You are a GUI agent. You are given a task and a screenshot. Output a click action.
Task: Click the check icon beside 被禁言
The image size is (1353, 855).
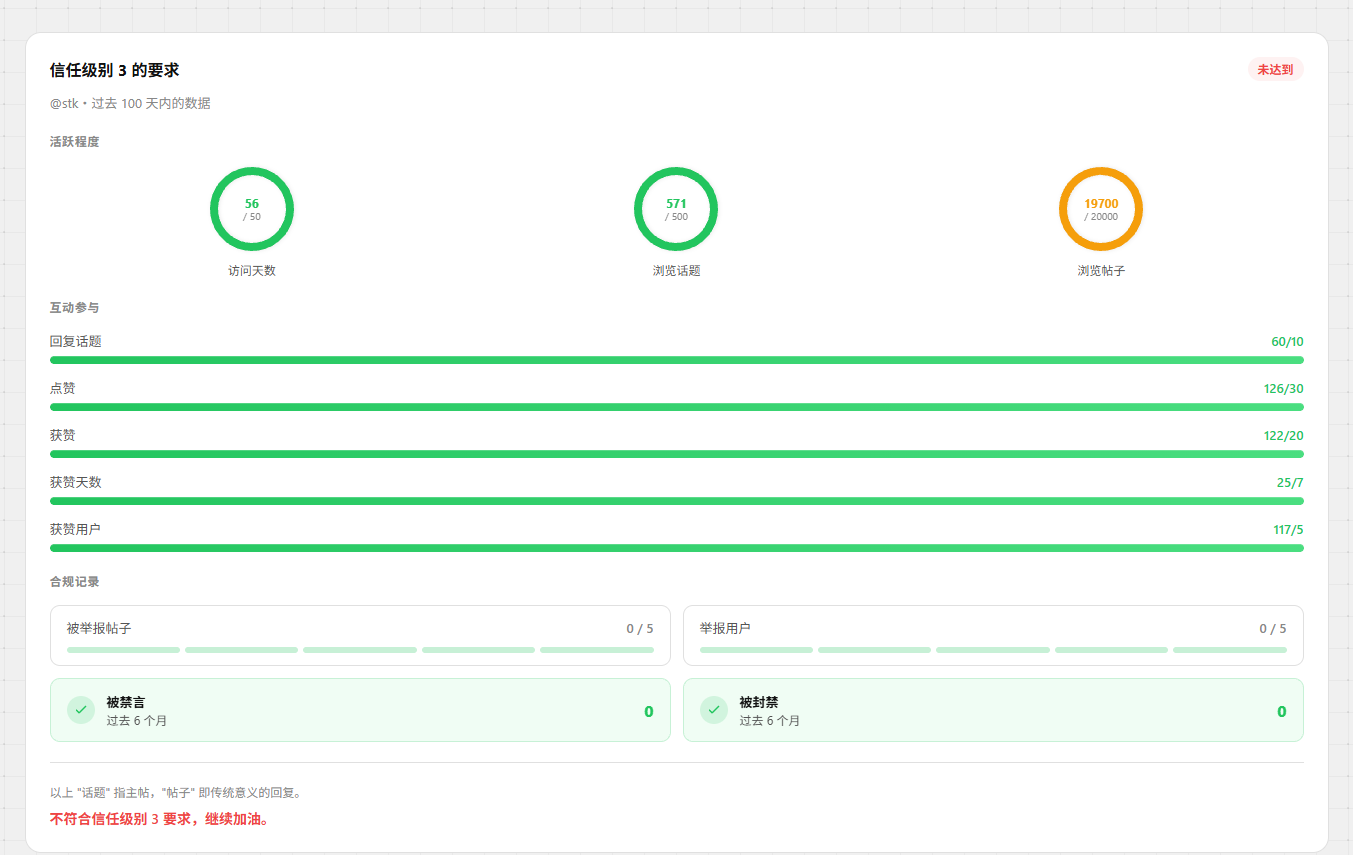pos(81,710)
